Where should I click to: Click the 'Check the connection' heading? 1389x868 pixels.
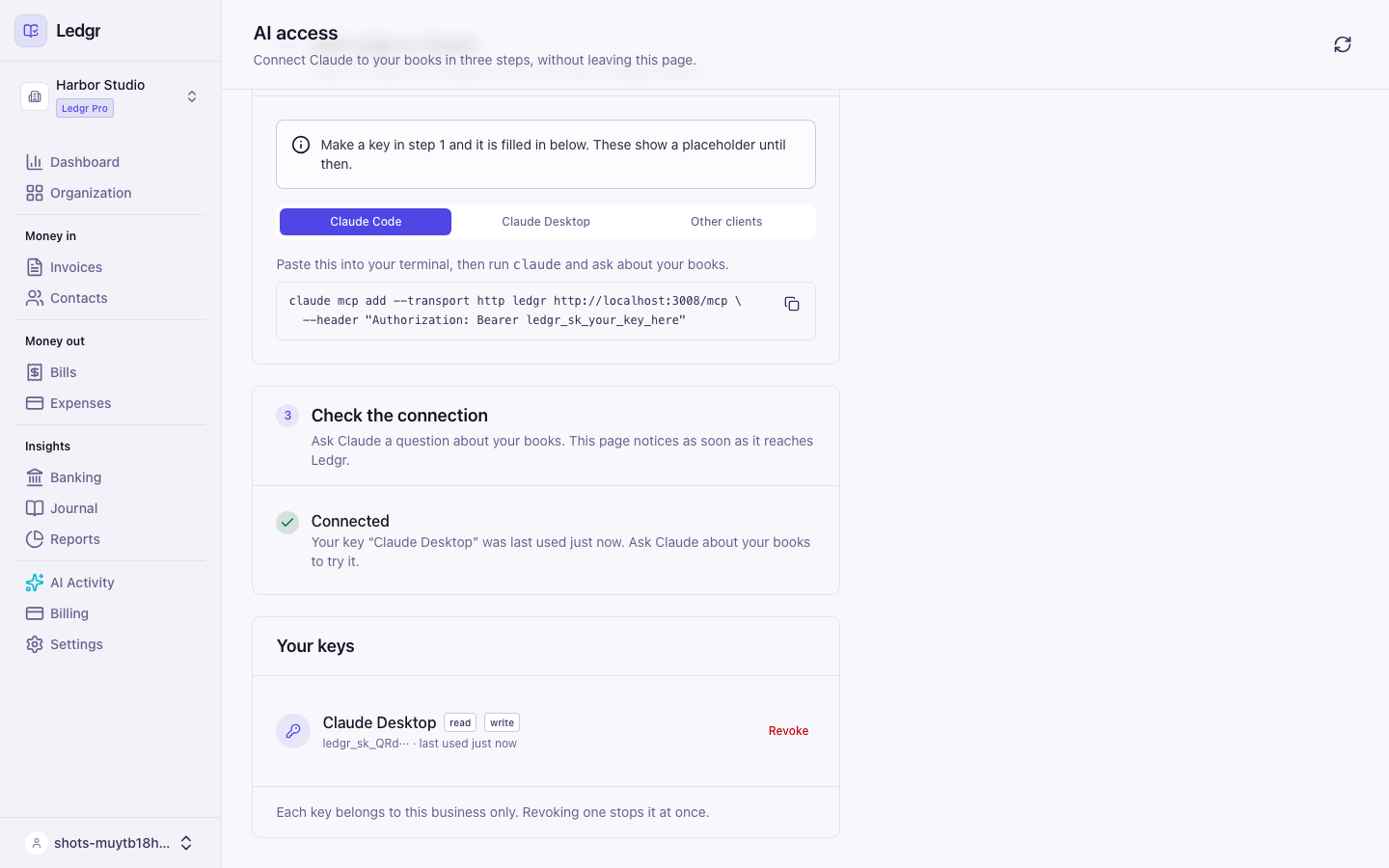pos(399,416)
